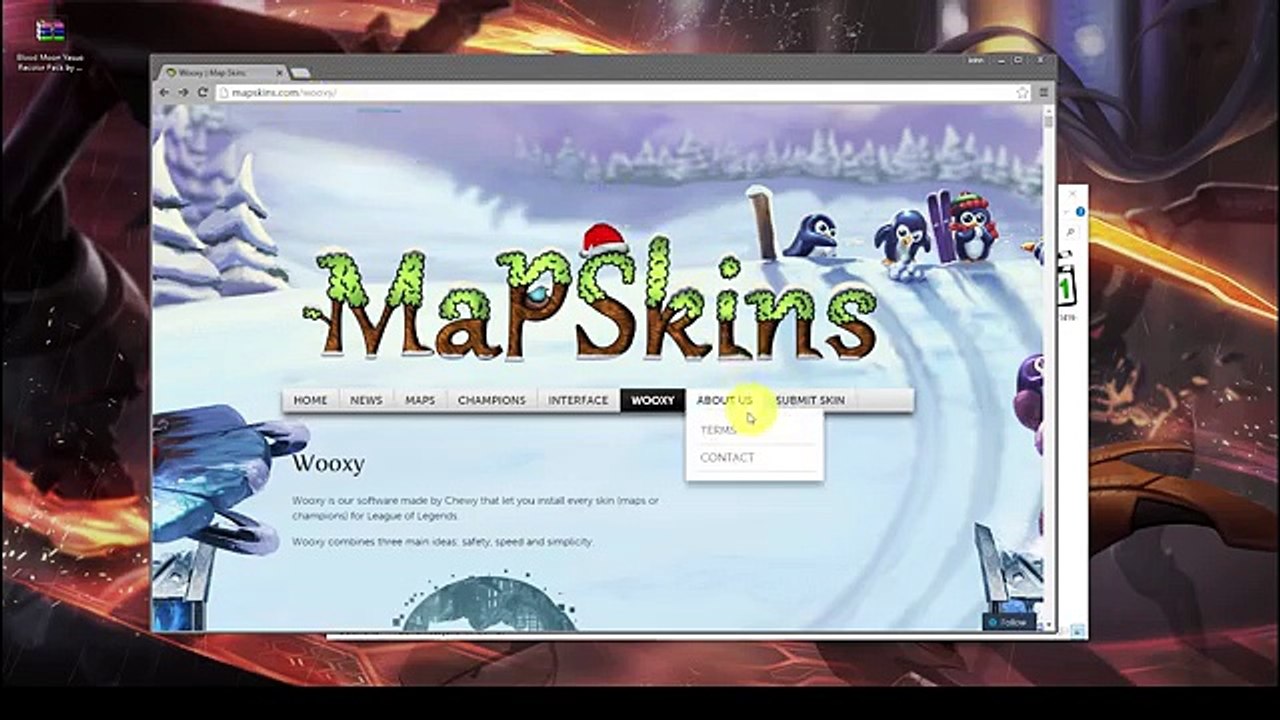This screenshot has height=720, width=1280.
Task: Expand the ABOUT US dropdown menu
Action: click(725, 400)
